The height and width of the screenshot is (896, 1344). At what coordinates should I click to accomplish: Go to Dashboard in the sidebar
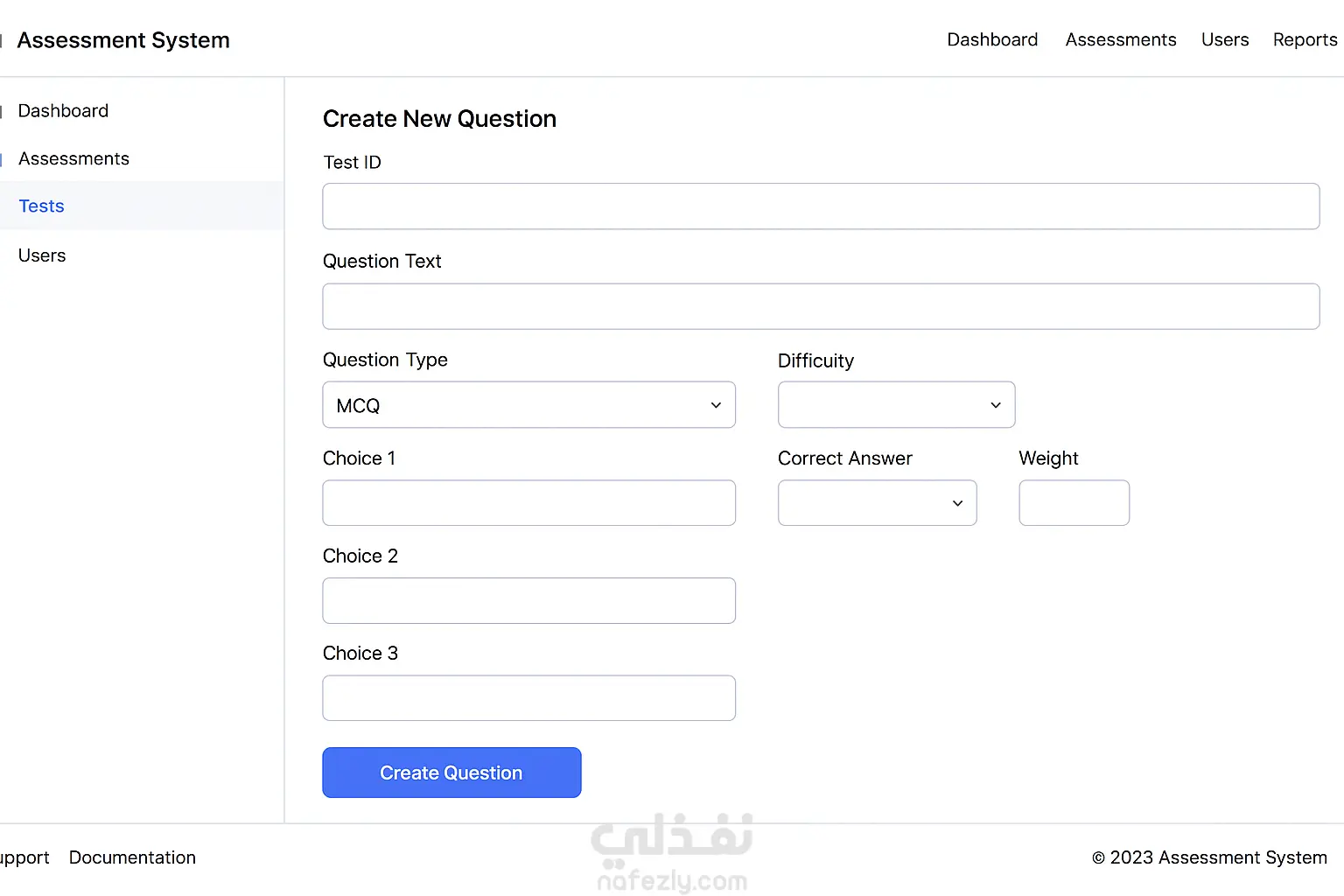[x=63, y=111]
